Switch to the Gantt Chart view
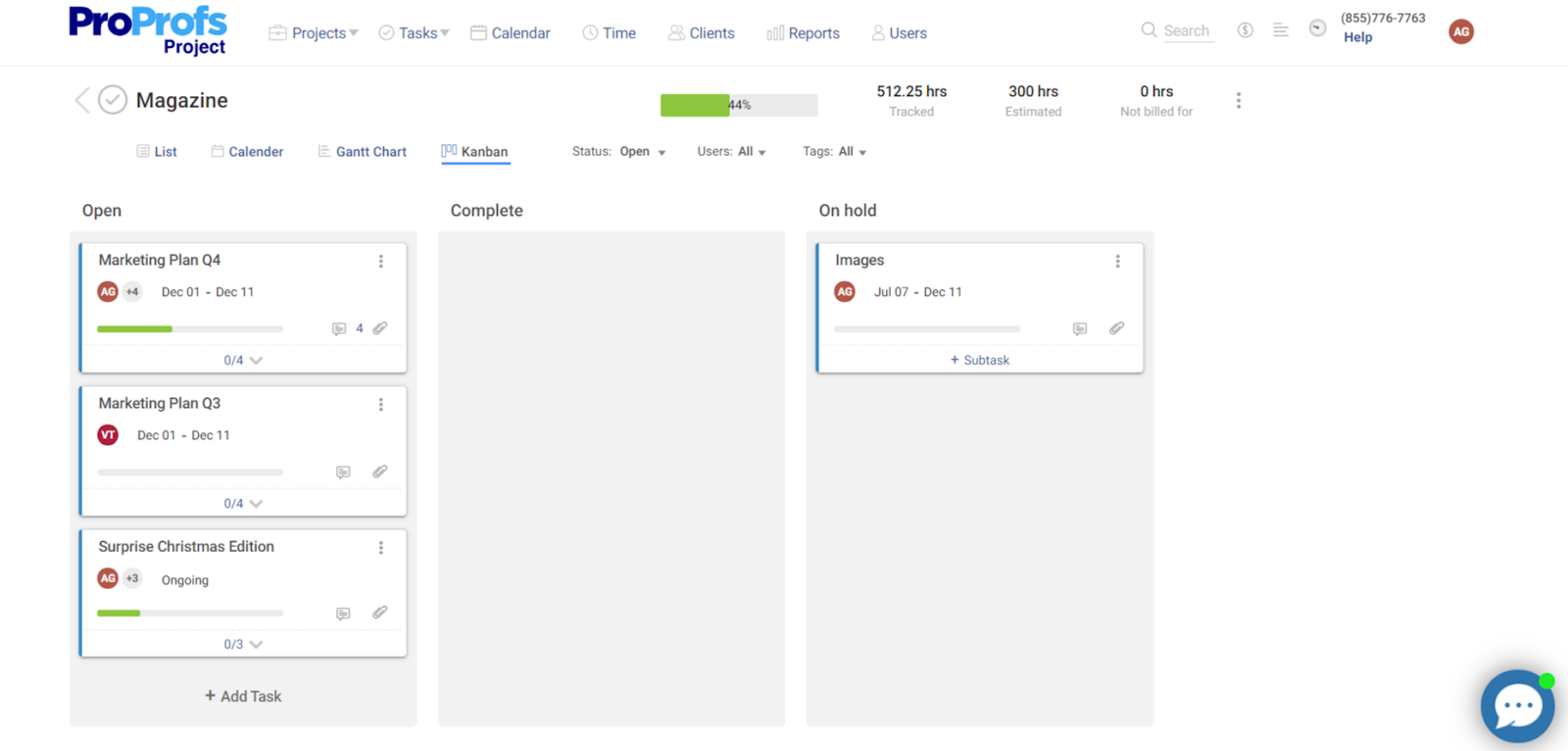Screen dimensions: 1568x751 click(362, 152)
